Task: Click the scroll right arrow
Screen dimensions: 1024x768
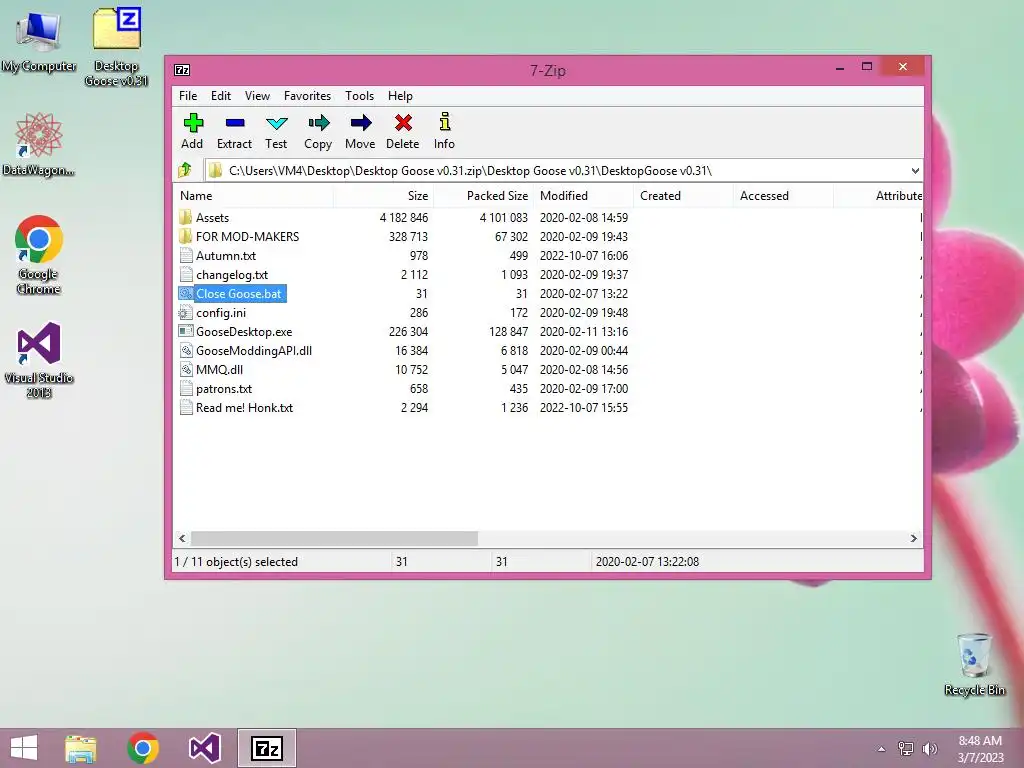Action: [x=914, y=539]
